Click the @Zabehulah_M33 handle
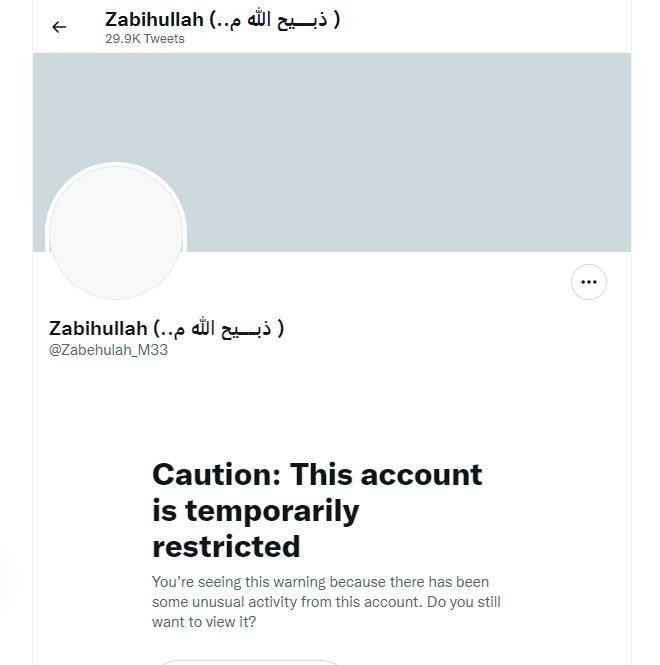 (x=108, y=350)
